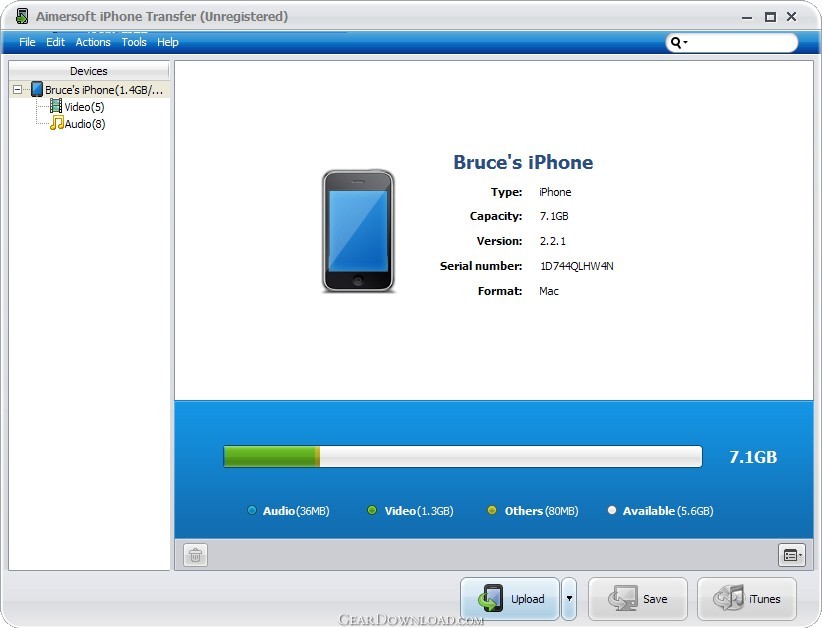The height and width of the screenshot is (628, 822).
Task: Click the Format value Mac
Action: pyautogui.click(x=548, y=291)
